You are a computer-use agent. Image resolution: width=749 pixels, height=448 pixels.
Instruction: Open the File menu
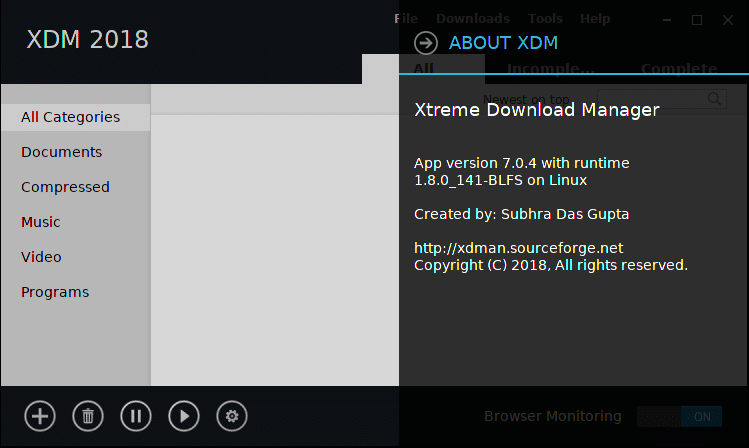406,19
